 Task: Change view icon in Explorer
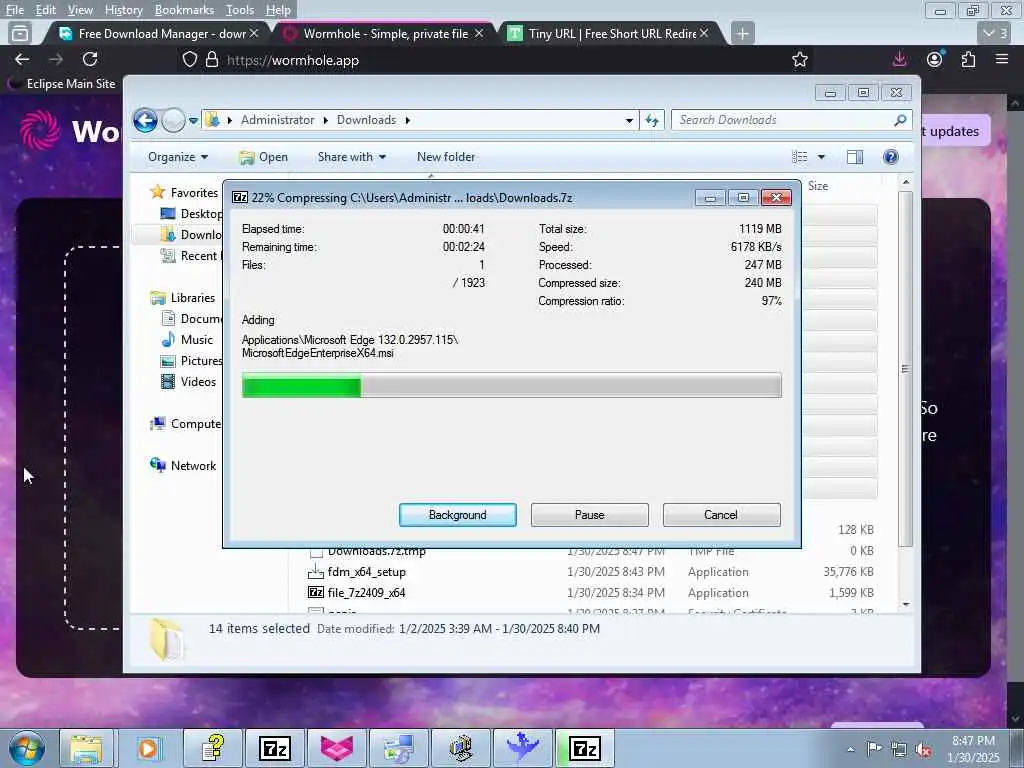799,157
